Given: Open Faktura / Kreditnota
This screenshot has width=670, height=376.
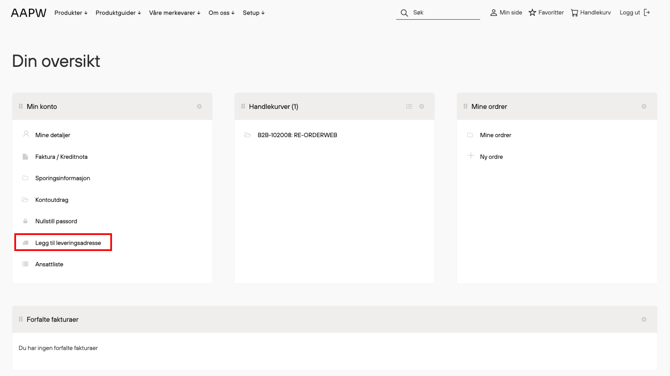Looking at the screenshot, I should [x=61, y=157].
